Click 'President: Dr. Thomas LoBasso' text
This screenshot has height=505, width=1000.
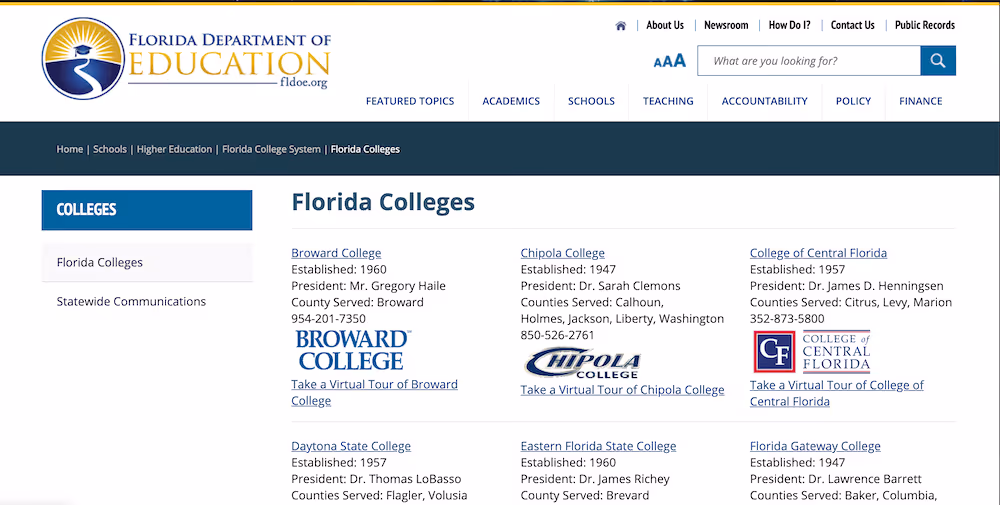point(376,479)
